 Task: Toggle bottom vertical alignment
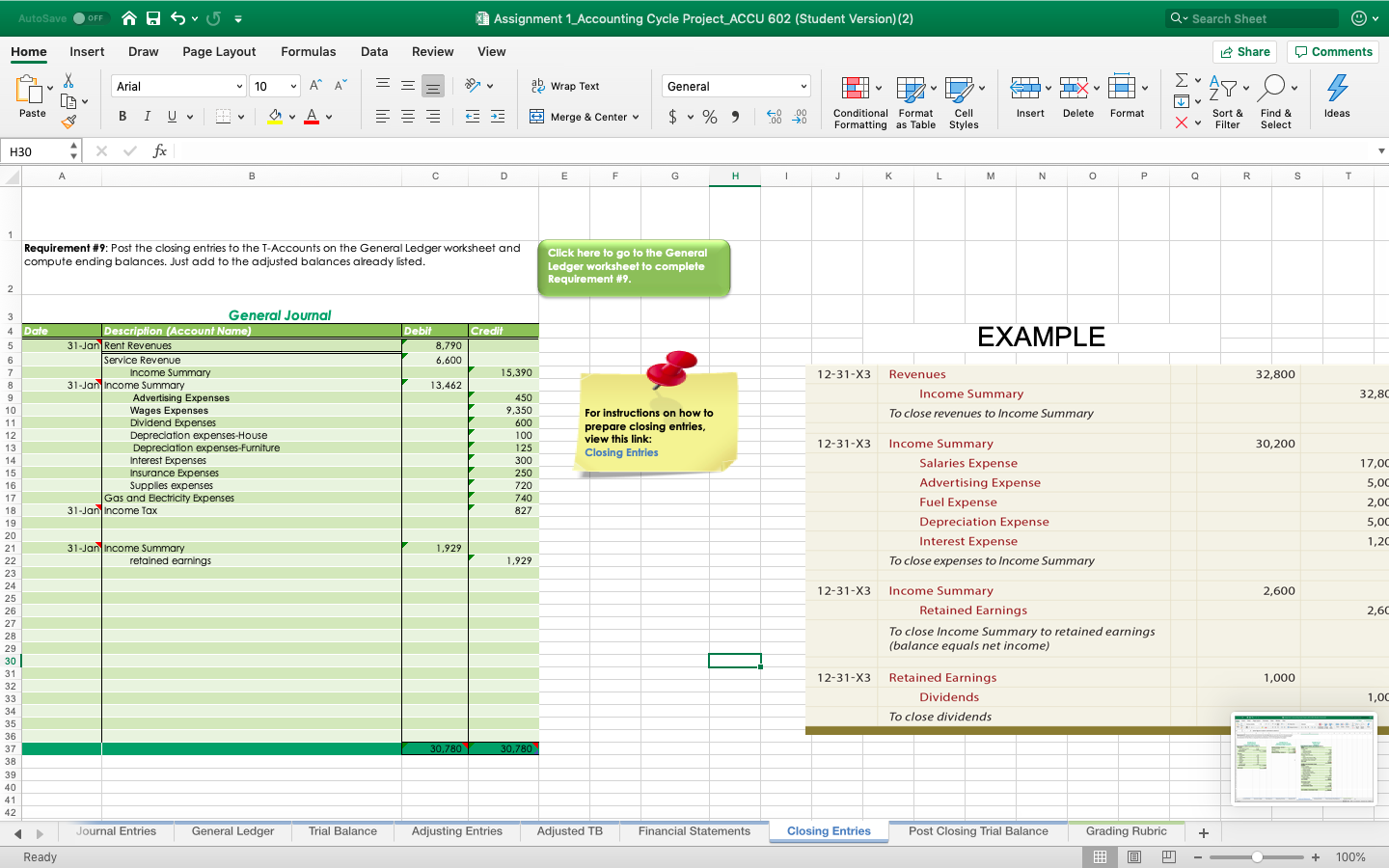click(433, 86)
